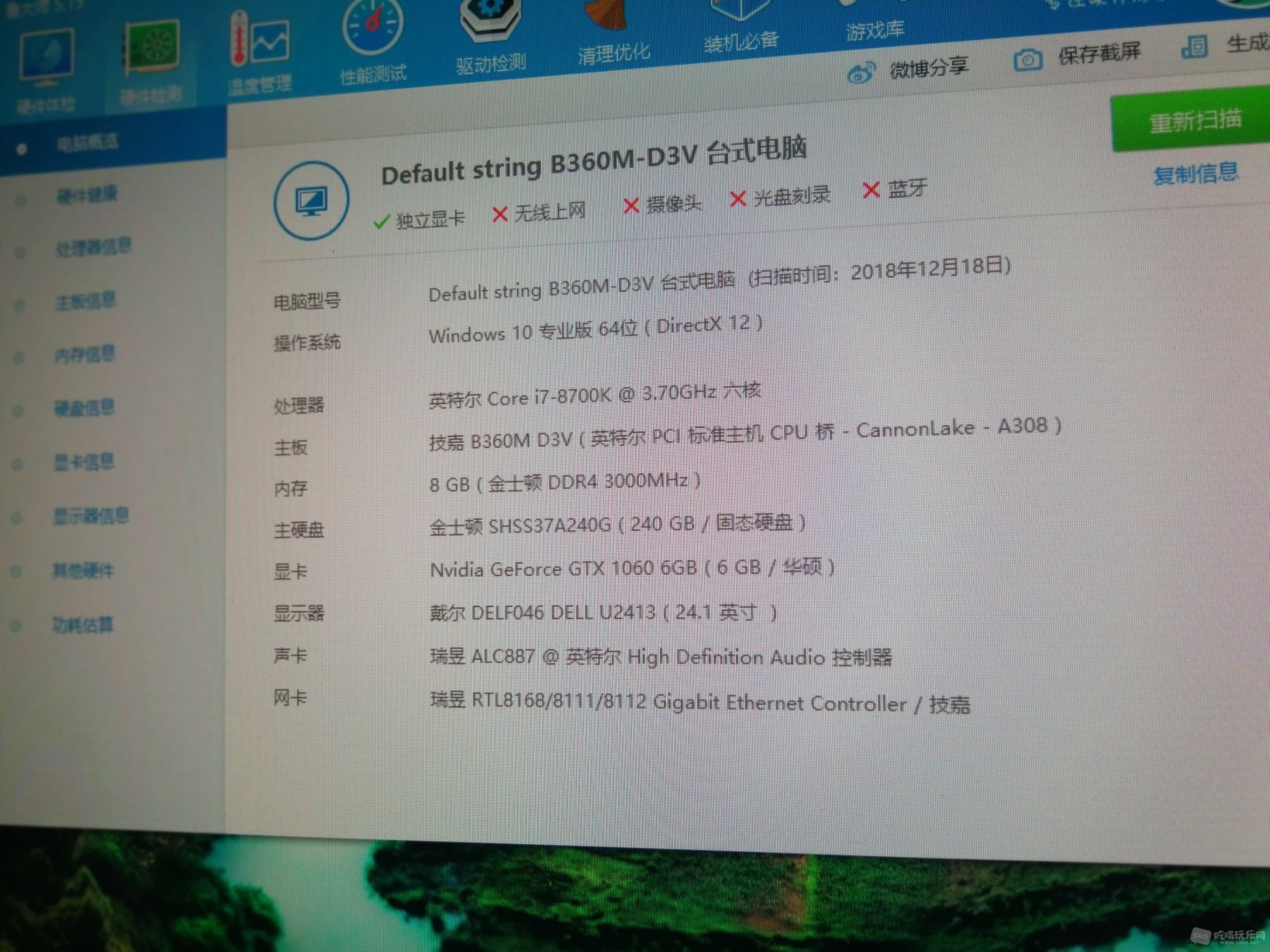This screenshot has width=1270, height=952.
Task: Click 保存截屏 save screenshot camera icon
Action: [x=1027, y=60]
